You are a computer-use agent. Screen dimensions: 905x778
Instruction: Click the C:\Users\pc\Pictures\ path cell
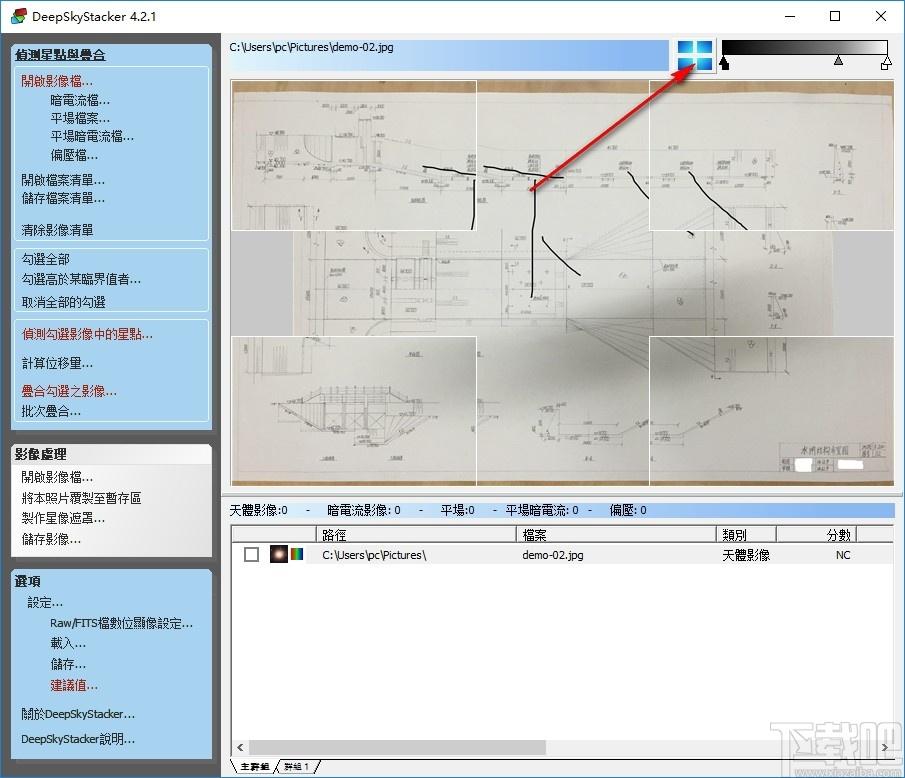(x=374, y=555)
